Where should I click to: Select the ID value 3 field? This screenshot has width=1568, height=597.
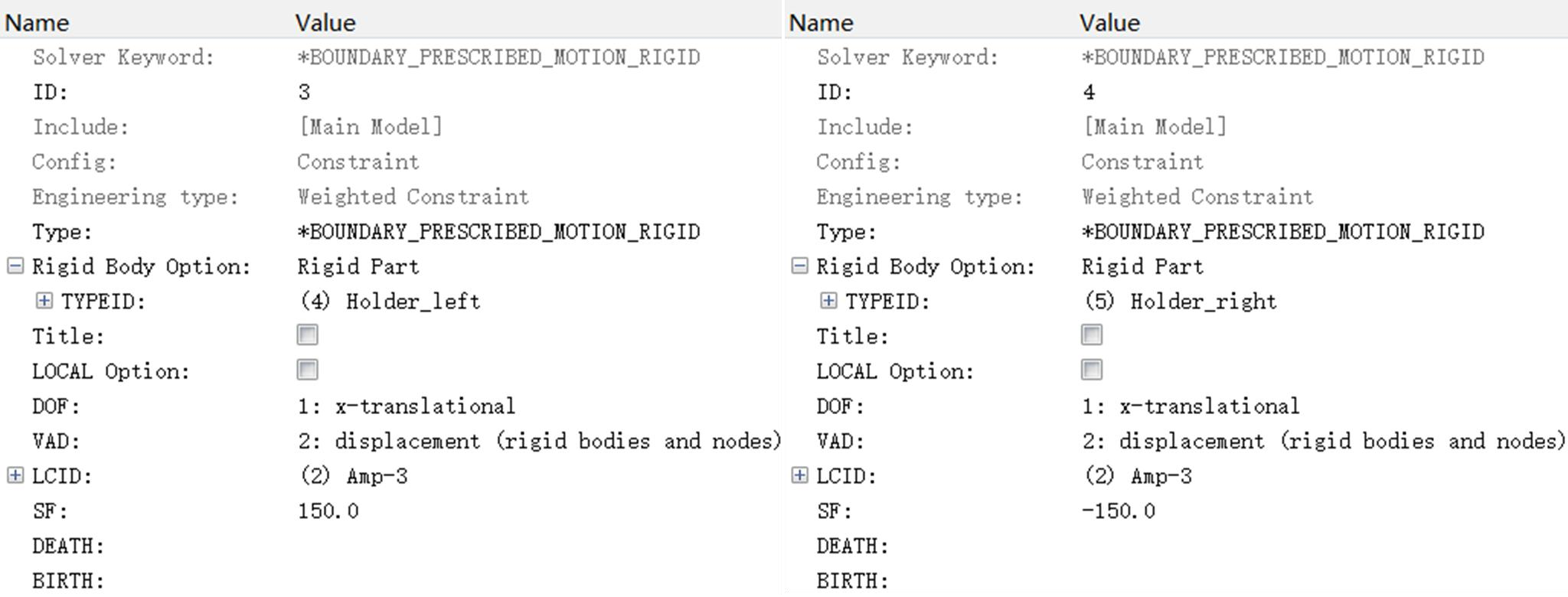[537, 92]
